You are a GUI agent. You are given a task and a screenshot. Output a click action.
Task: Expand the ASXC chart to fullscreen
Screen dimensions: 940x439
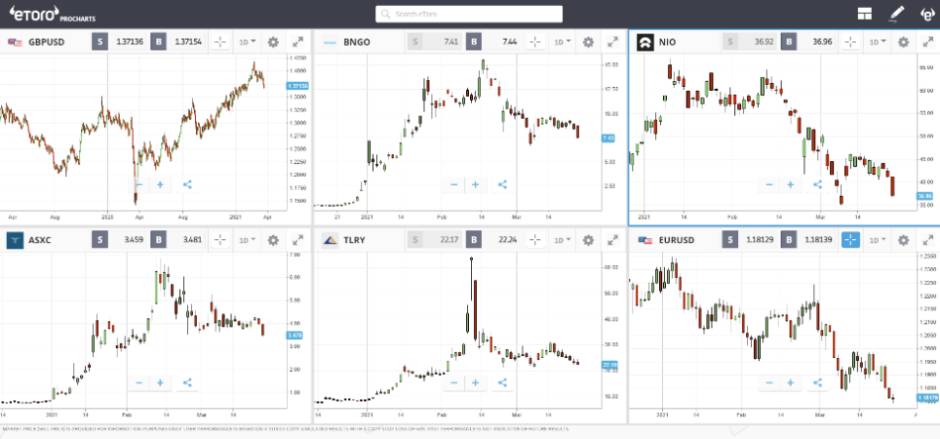(x=298, y=240)
